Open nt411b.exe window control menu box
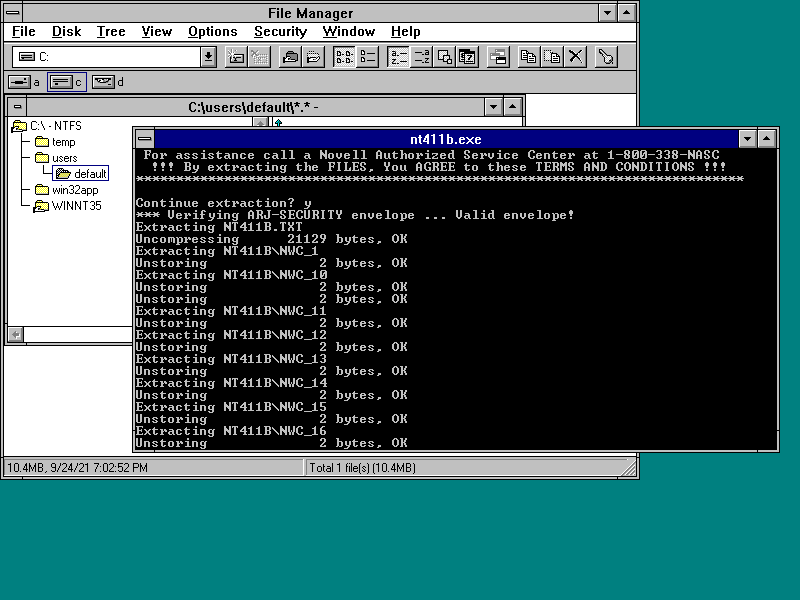 (145, 139)
